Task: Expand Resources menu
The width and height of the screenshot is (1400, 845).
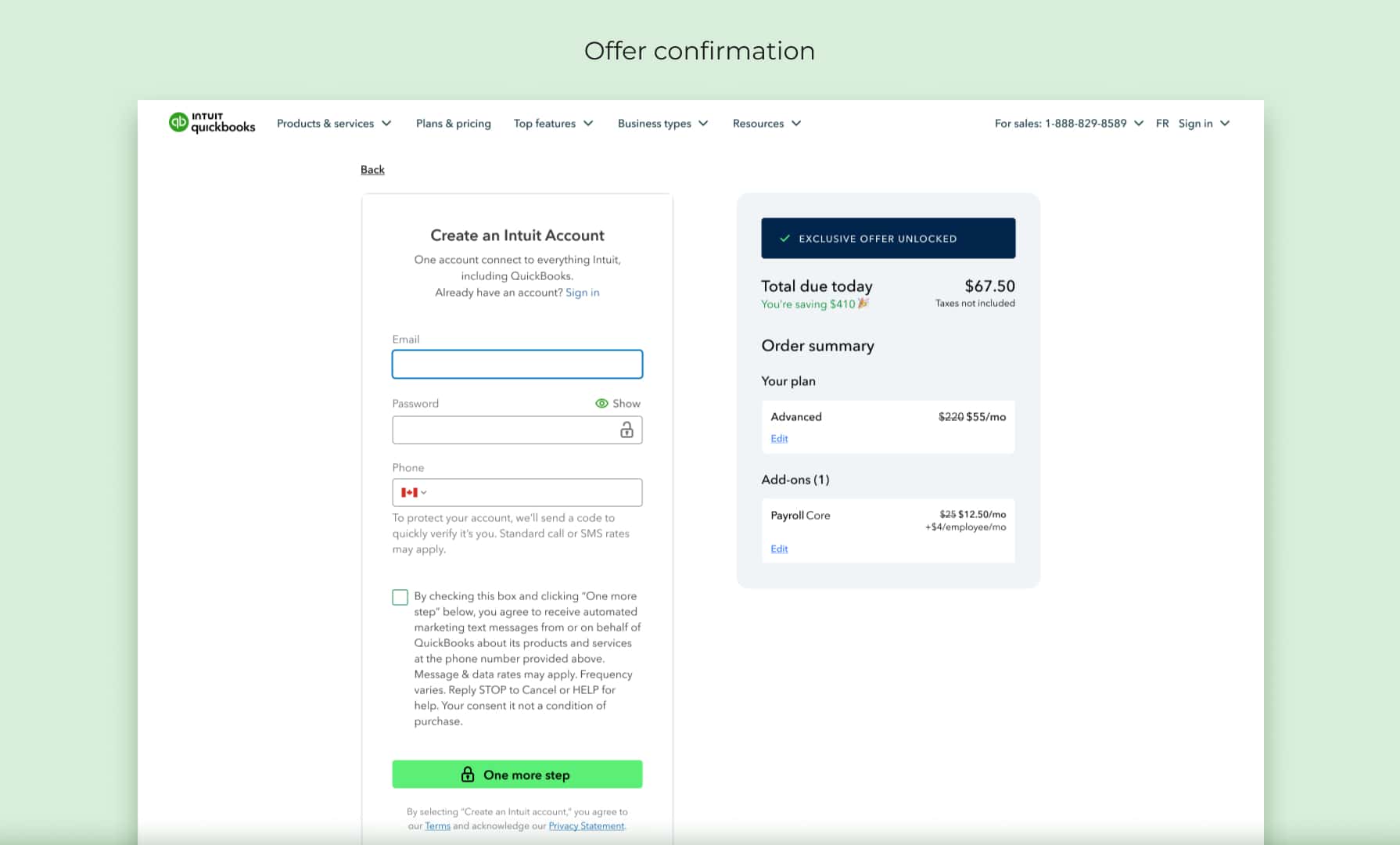Action: [x=767, y=124]
